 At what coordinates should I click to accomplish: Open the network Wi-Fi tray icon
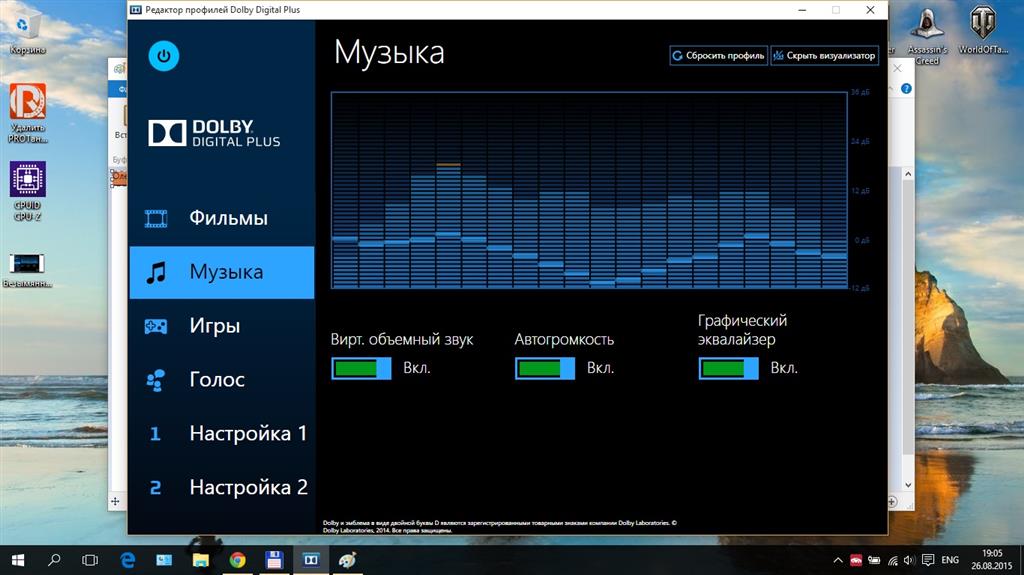coord(893,560)
